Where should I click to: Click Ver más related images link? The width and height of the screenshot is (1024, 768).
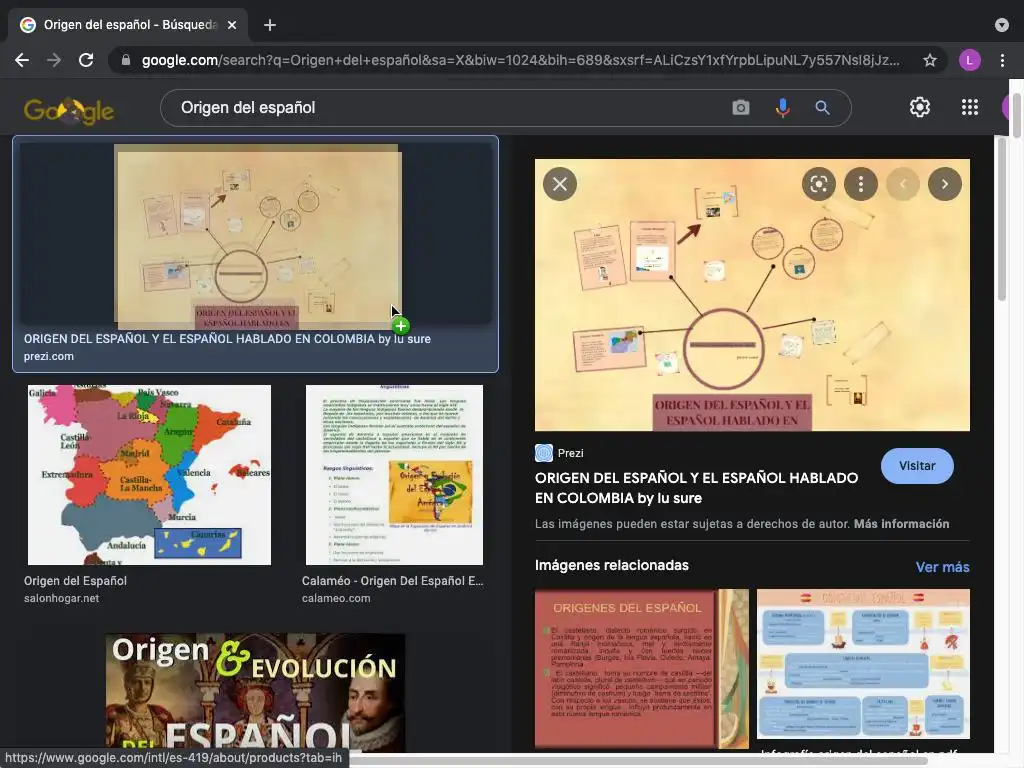tap(942, 567)
